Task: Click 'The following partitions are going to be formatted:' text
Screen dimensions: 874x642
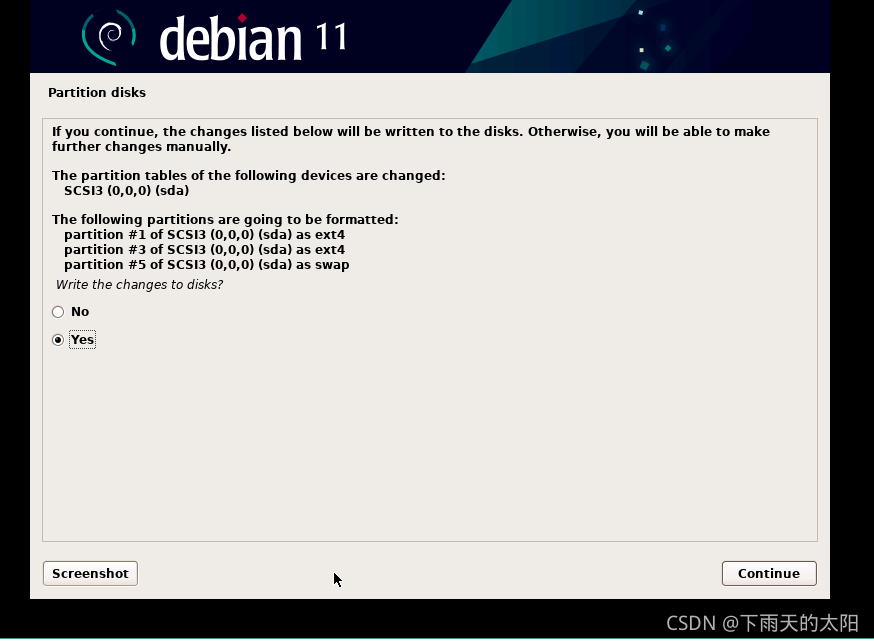Action: 225,220
